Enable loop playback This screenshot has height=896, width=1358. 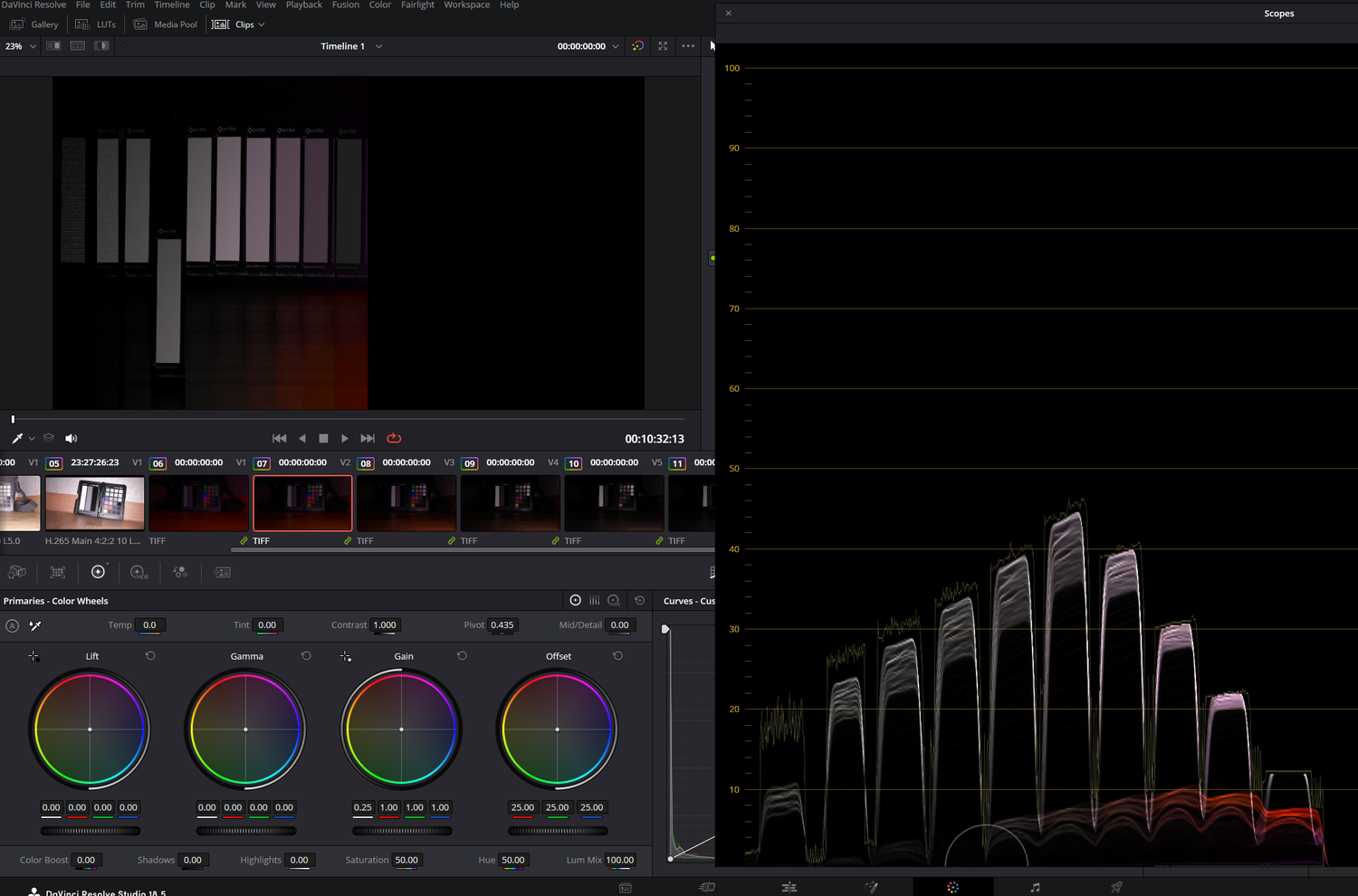(x=394, y=438)
